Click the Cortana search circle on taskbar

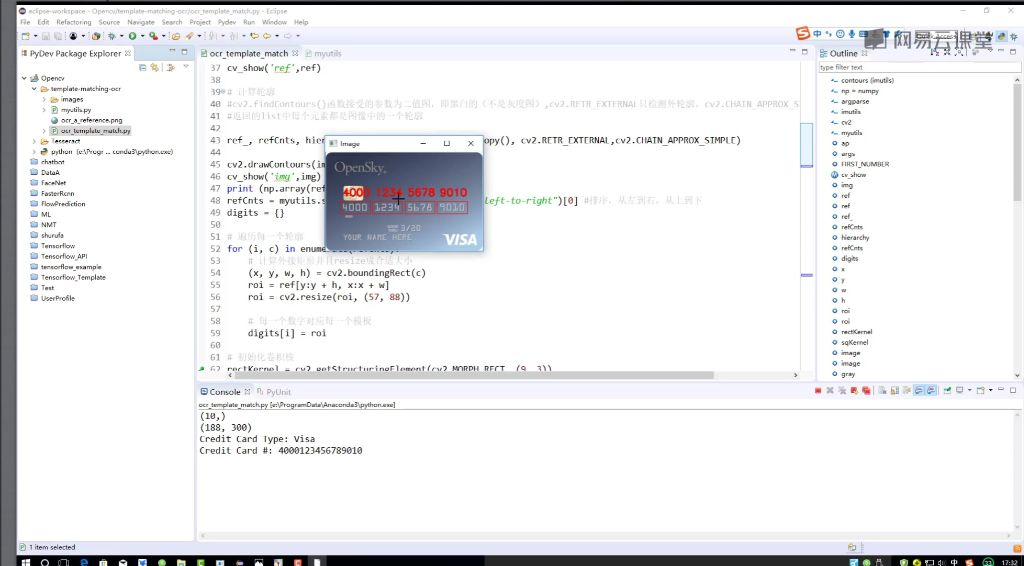click(44, 561)
